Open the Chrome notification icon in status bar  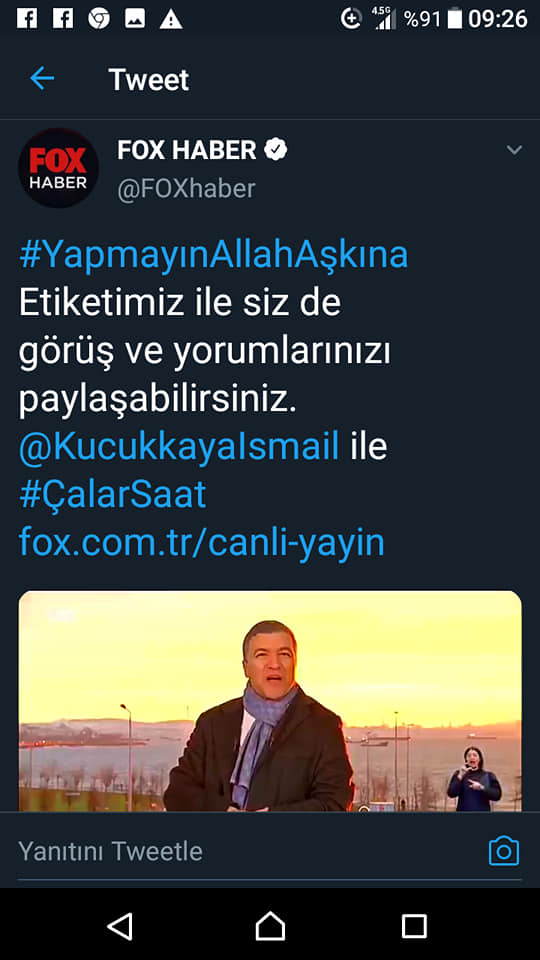click(99, 19)
